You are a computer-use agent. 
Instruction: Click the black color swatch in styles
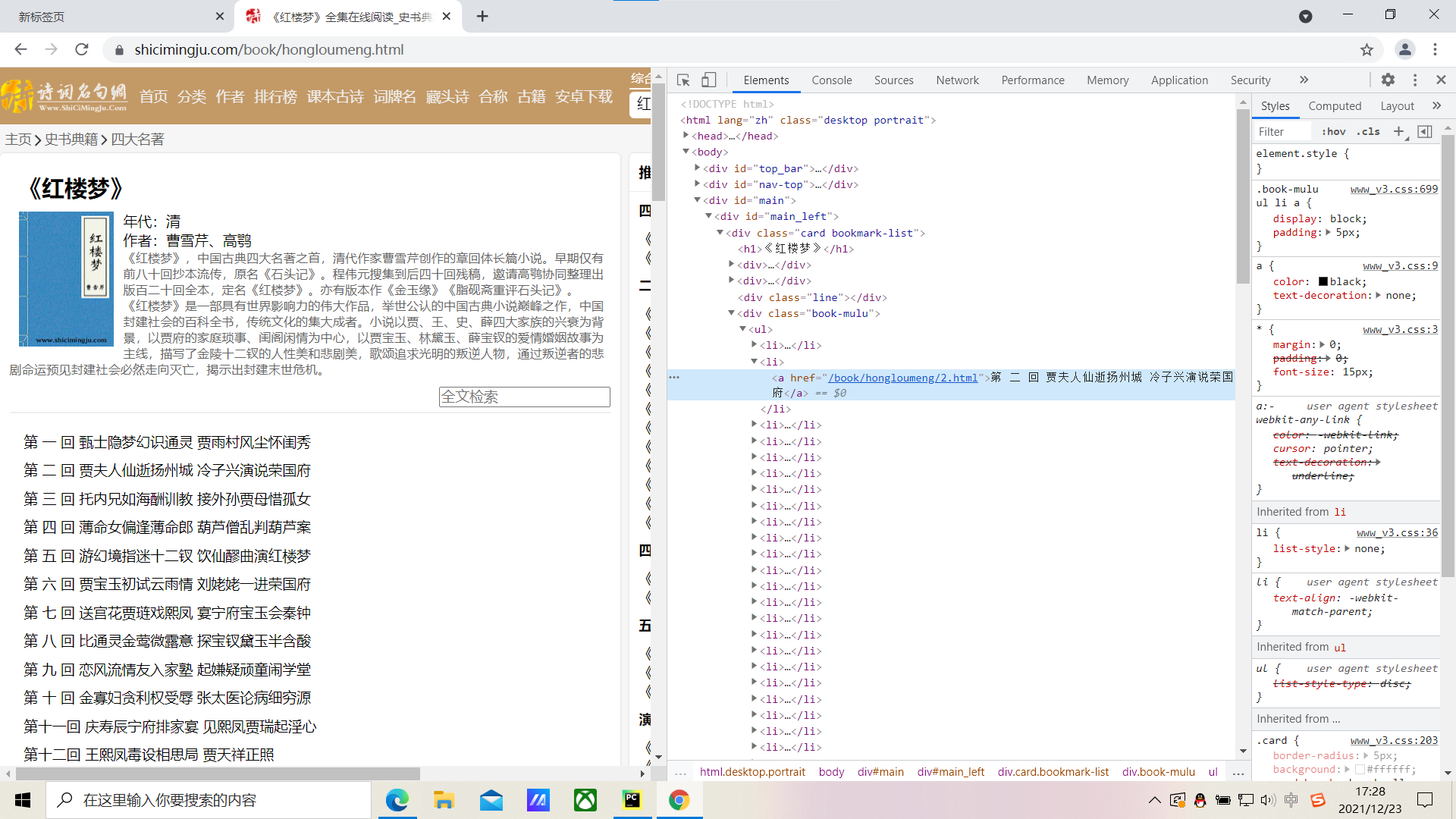point(1323,281)
